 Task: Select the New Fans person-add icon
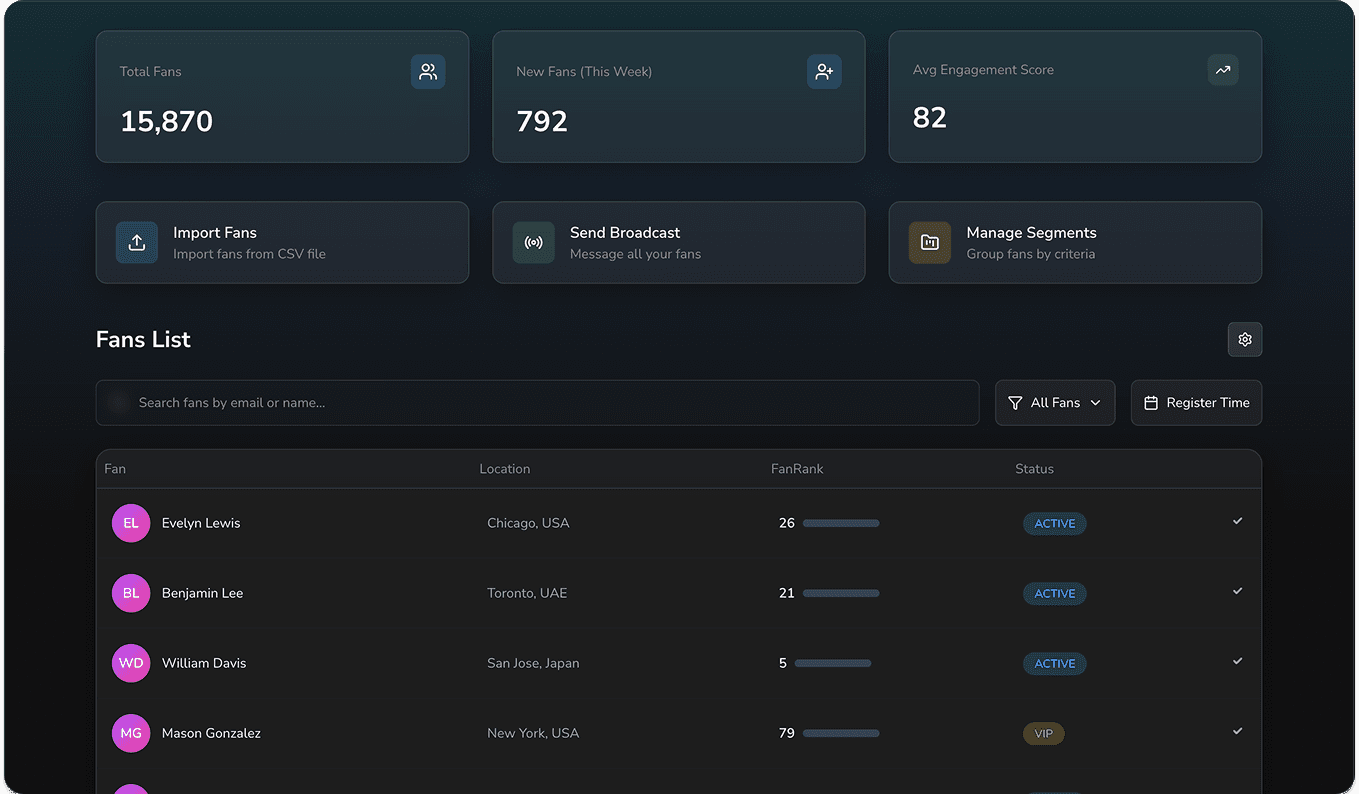pos(824,71)
